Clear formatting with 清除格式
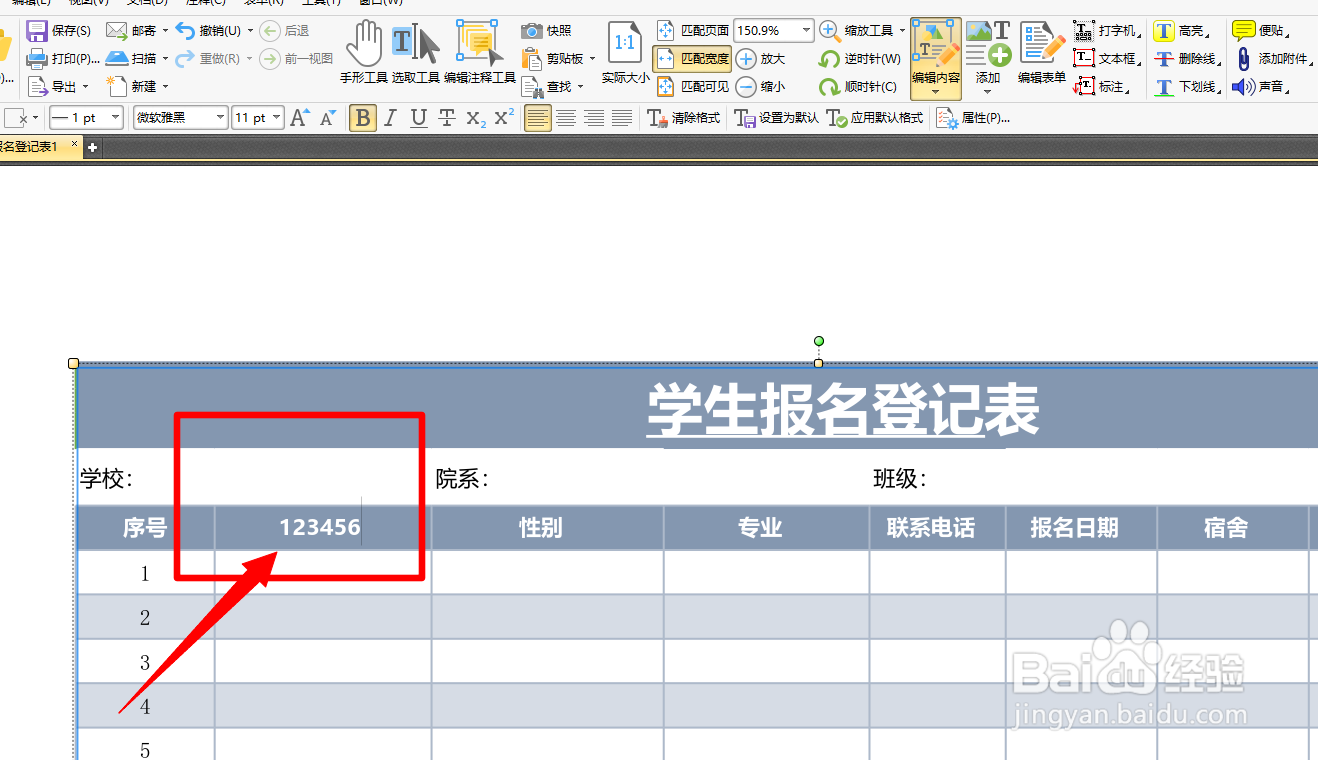 (x=684, y=118)
